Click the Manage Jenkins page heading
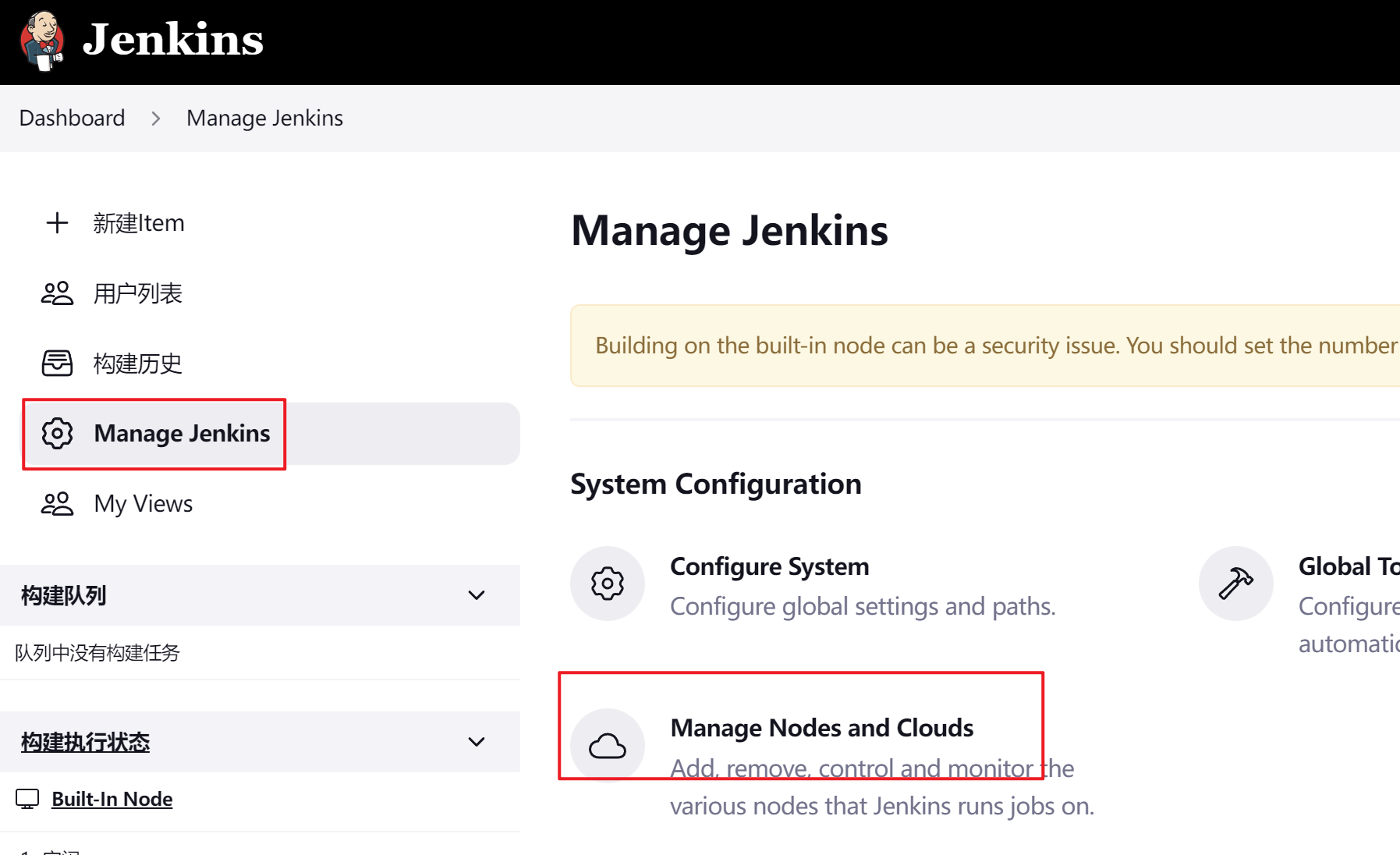The image size is (1400, 855). pyautogui.click(x=729, y=230)
